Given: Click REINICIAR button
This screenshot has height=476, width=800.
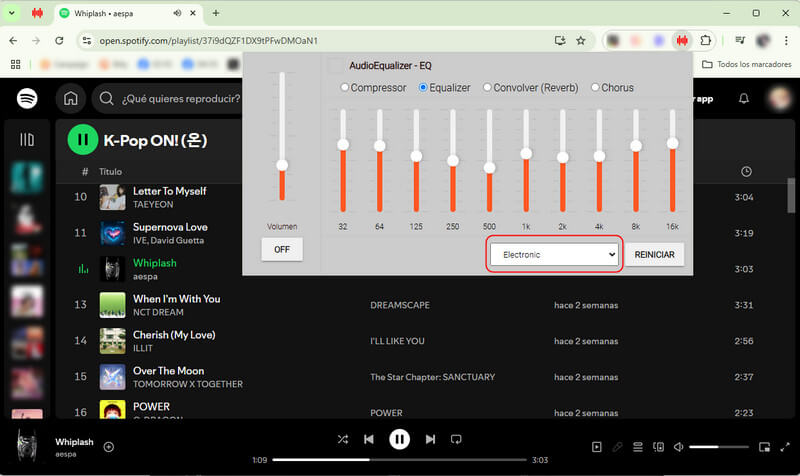Looking at the screenshot, I should click(x=655, y=254).
